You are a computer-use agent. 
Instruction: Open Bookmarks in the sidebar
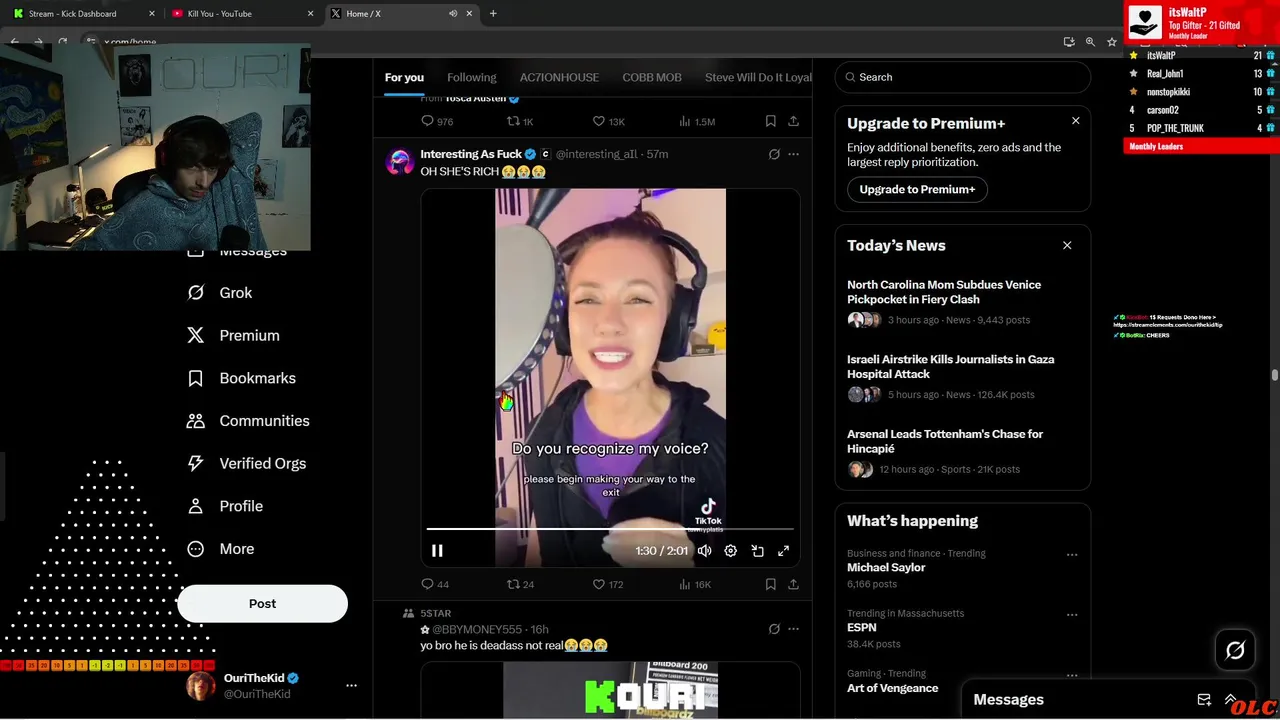[x=242, y=378]
